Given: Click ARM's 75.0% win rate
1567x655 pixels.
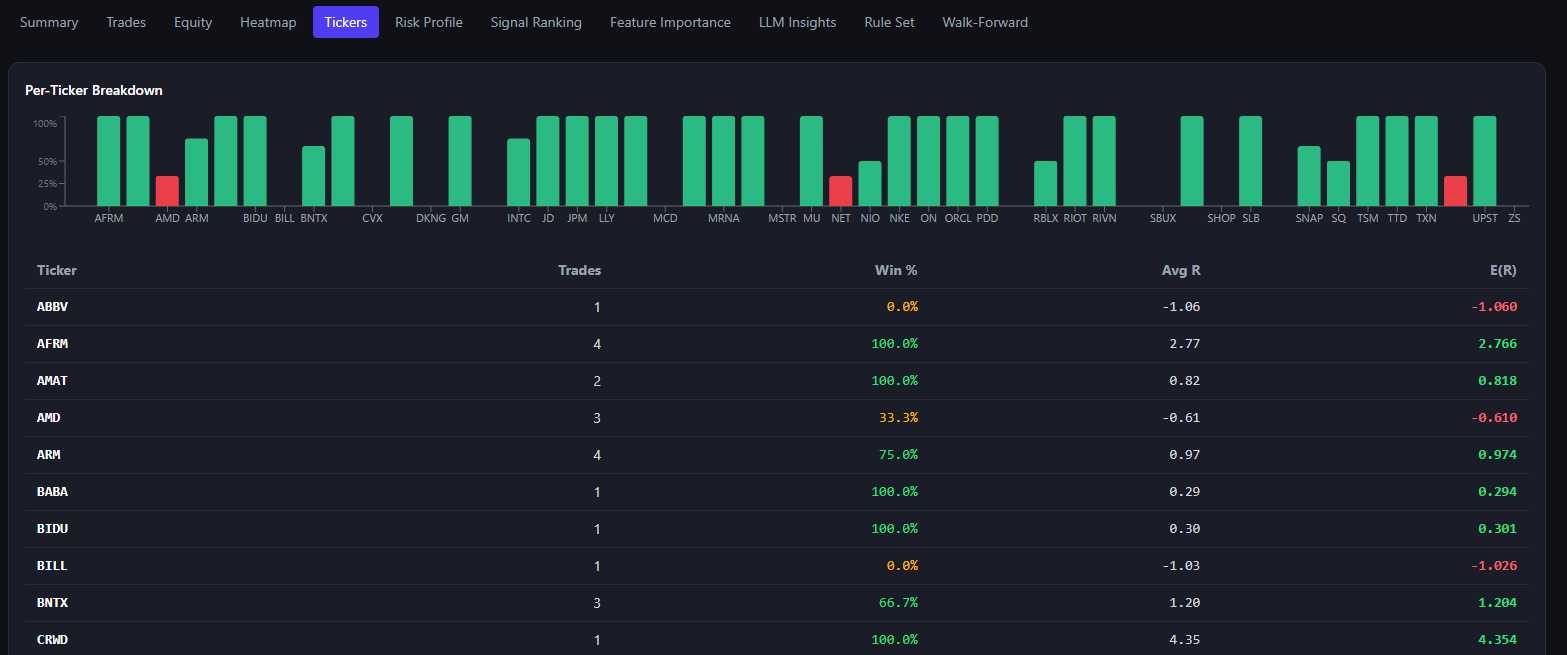Looking at the screenshot, I should click(x=898, y=455).
